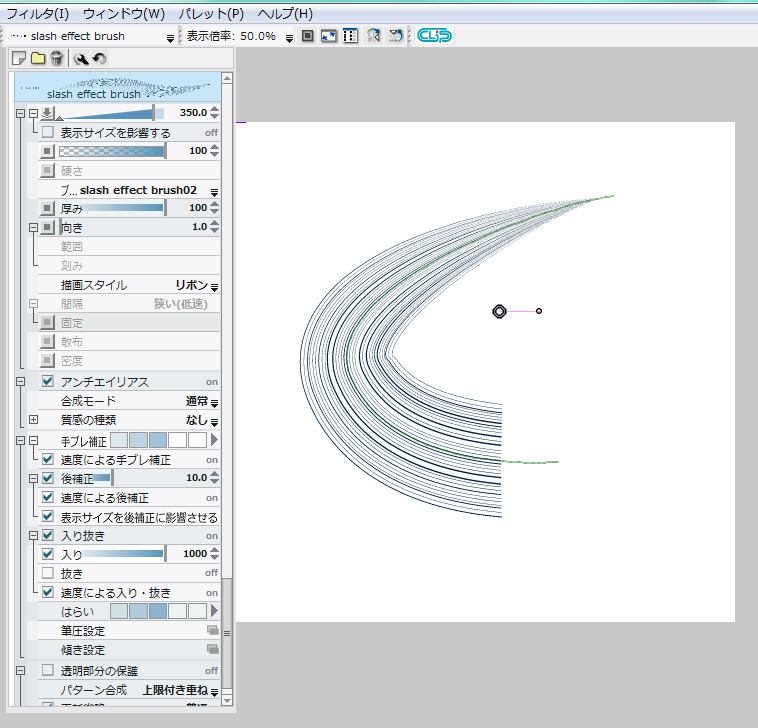Viewport: 758px width, 728px height.
Task: Increase brush size with the 350.0 stepper
Action: pos(214,109)
